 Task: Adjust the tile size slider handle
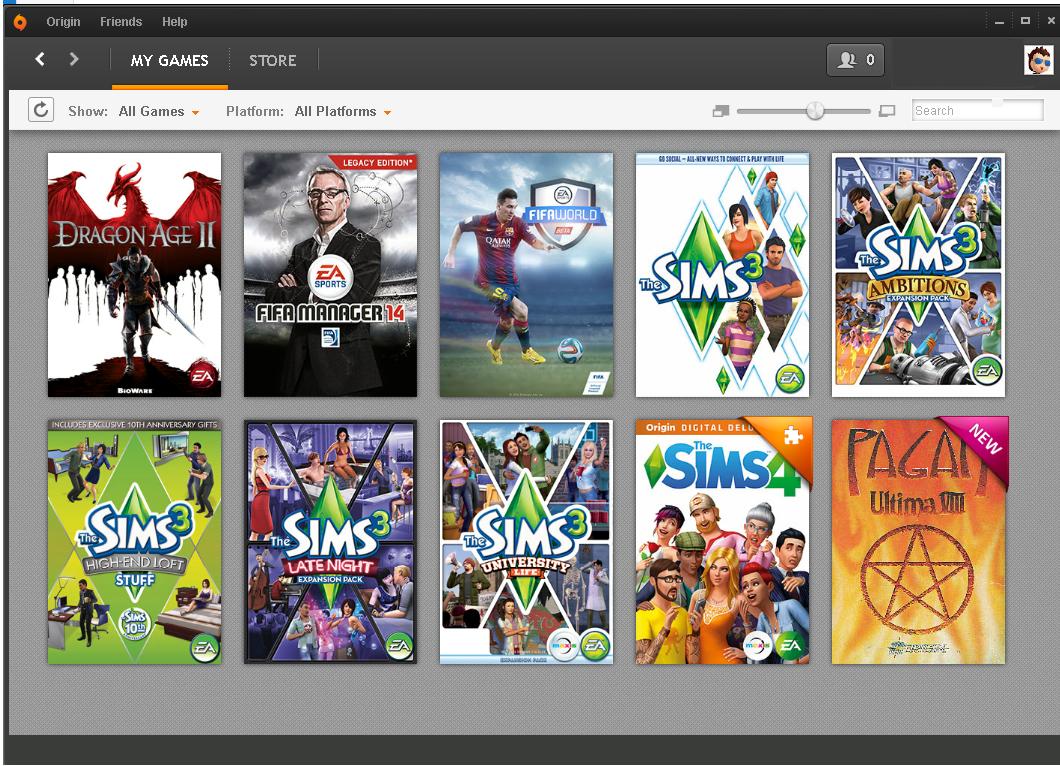[815, 111]
